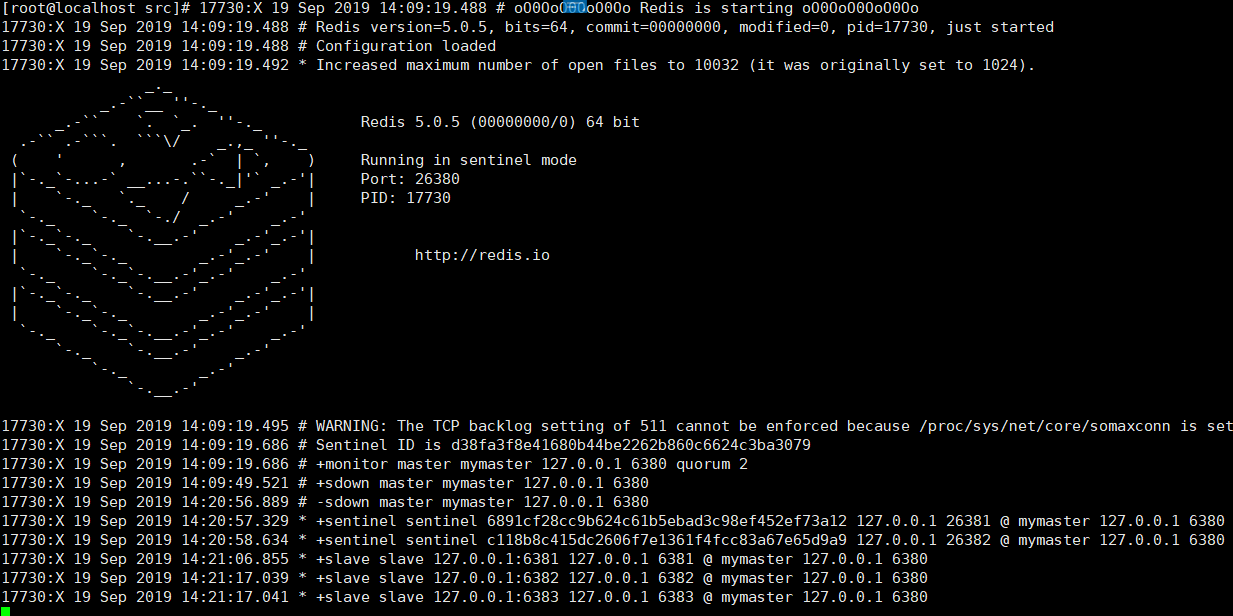1233x616 pixels.
Task: Click the http://redis.io URL text
Action: click(x=482, y=255)
